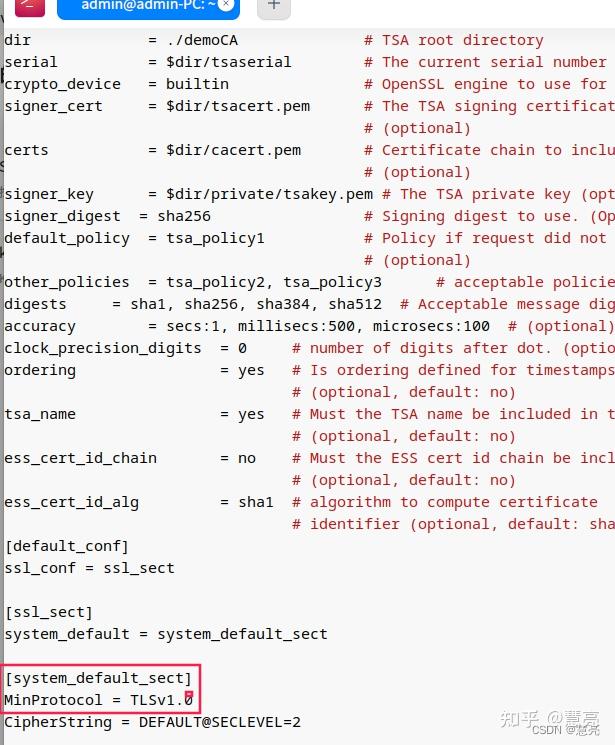Click the digests sha1, sha256 list
Viewport: 615px width, 745px height.
tap(256, 304)
